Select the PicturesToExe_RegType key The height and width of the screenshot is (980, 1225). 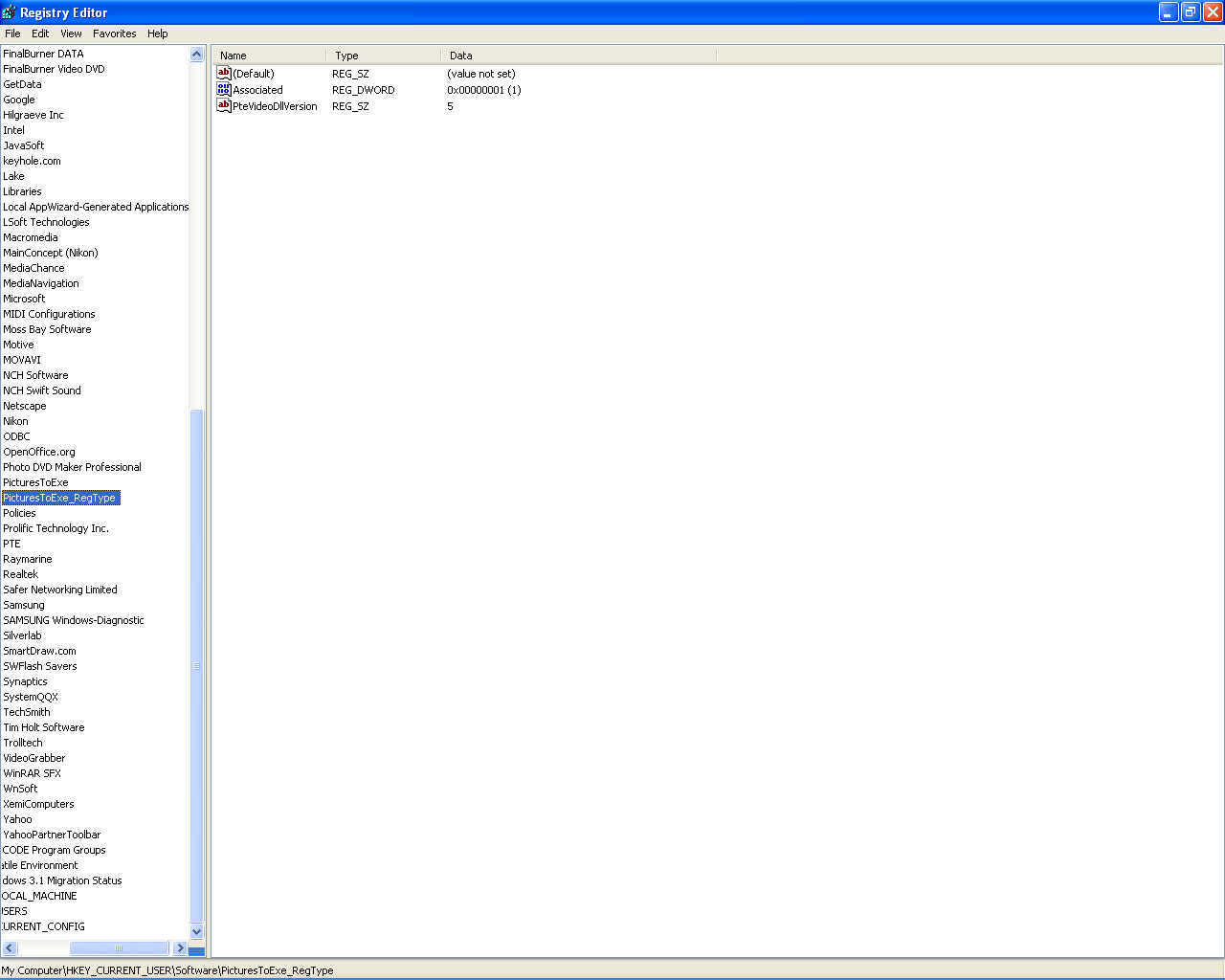(60, 498)
